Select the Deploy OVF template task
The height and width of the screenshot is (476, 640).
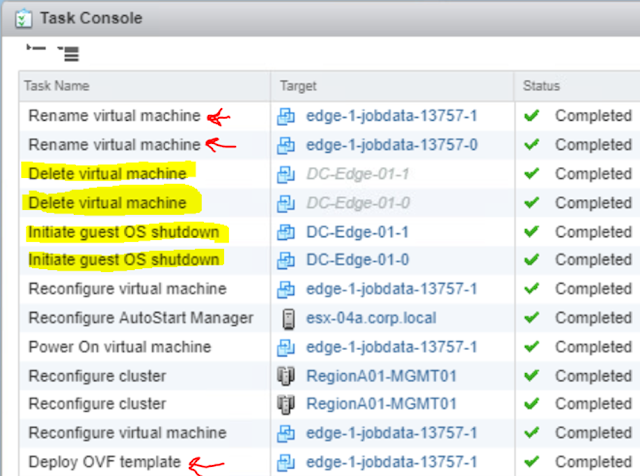click(104, 462)
